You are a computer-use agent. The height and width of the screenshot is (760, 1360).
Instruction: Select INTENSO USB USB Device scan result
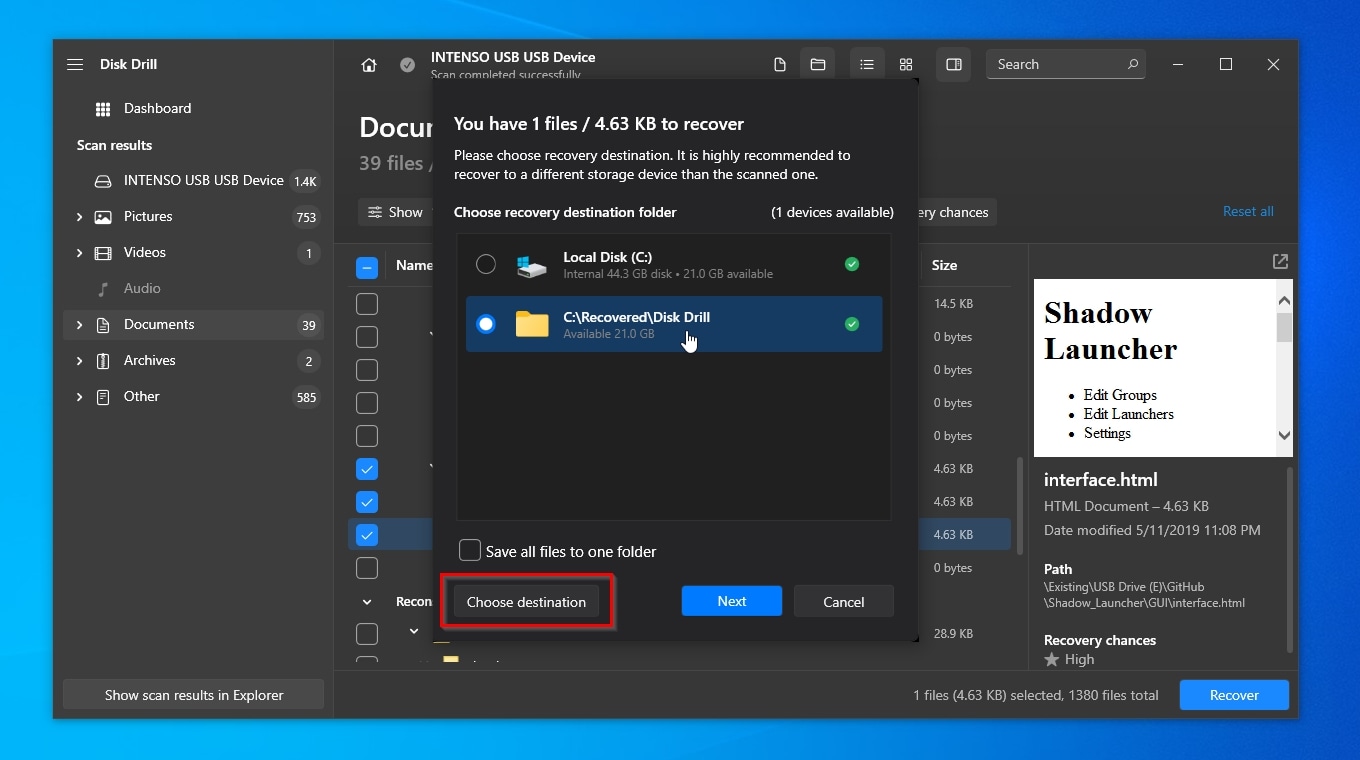point(193,181)
